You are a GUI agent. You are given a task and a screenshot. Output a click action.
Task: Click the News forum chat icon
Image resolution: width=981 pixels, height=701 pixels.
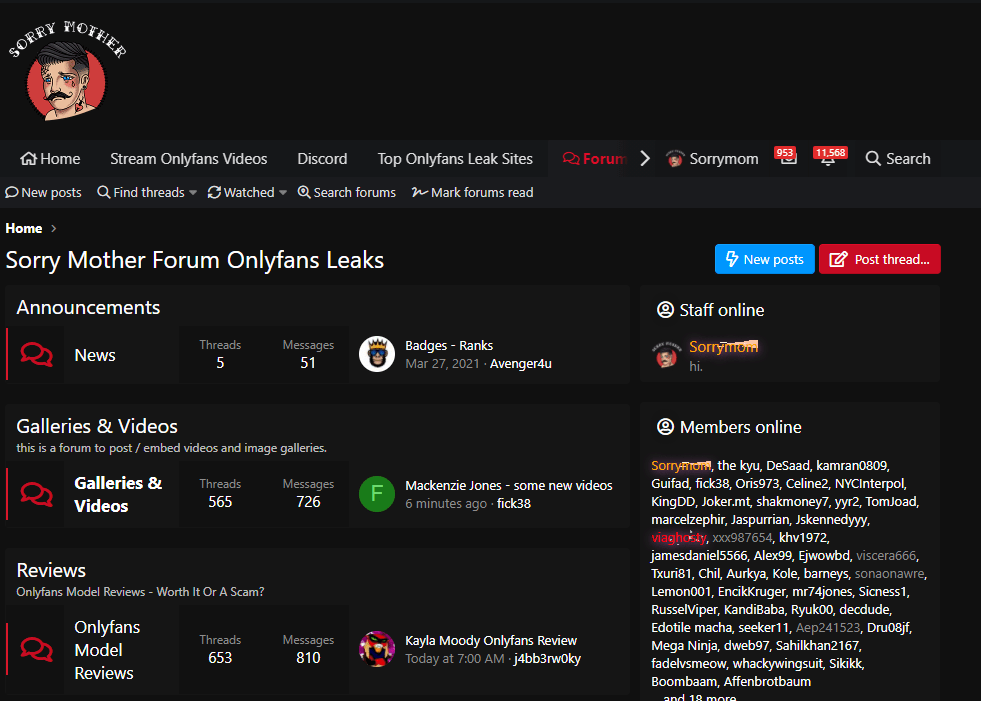tap(36, 354)
